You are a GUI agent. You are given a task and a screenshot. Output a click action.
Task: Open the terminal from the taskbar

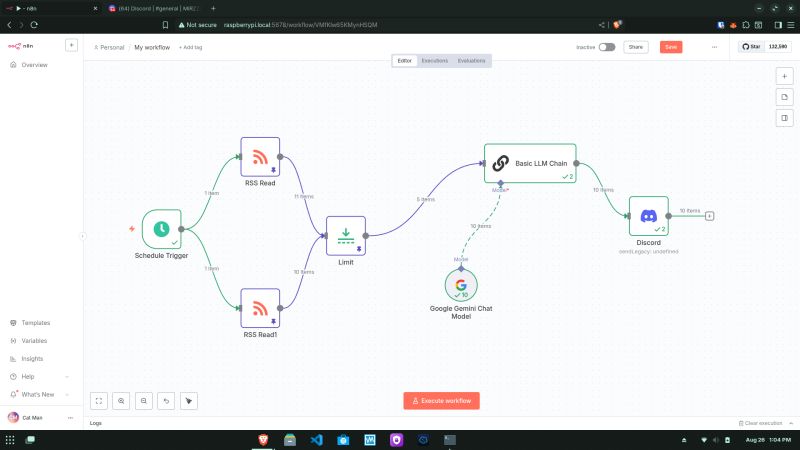click(x=449, y=440)
